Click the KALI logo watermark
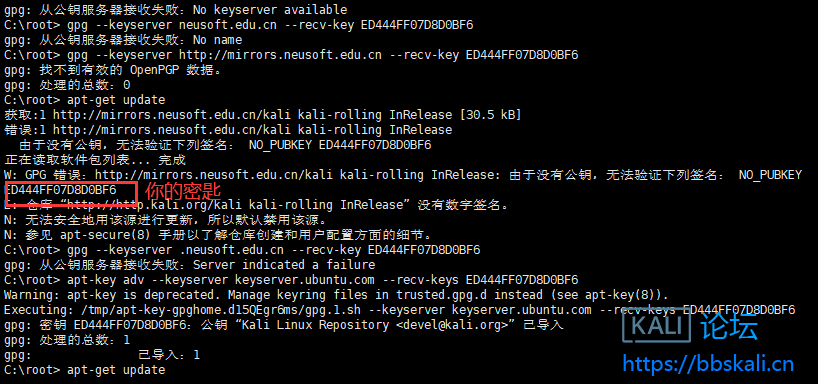Screen dimensions: 818x384 click(x=656, y=325)
